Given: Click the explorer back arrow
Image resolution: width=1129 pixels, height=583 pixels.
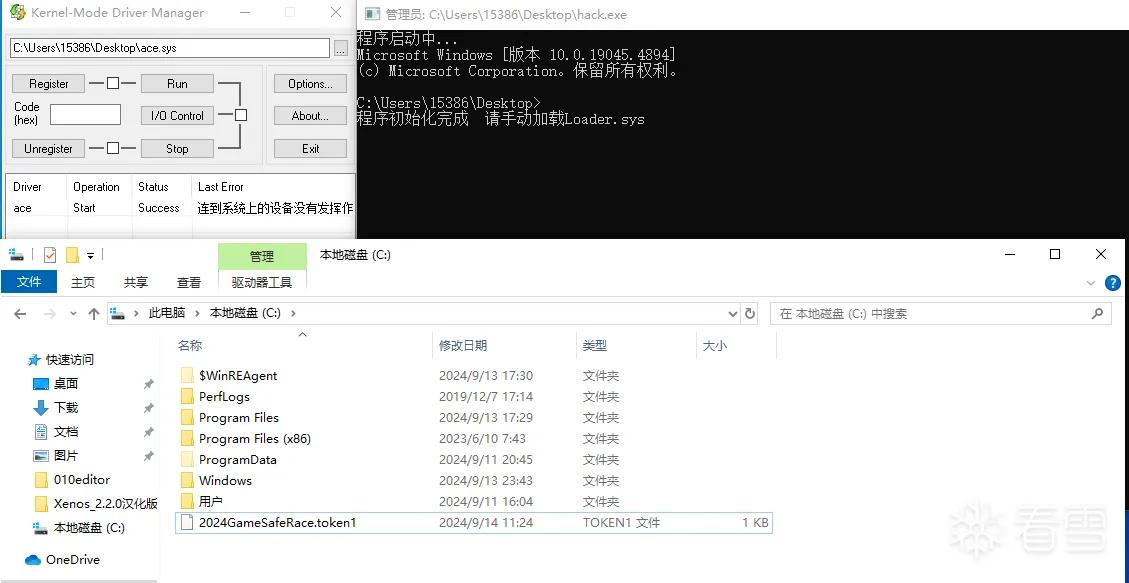Looking at the screenshot, I should pos(20,314).
